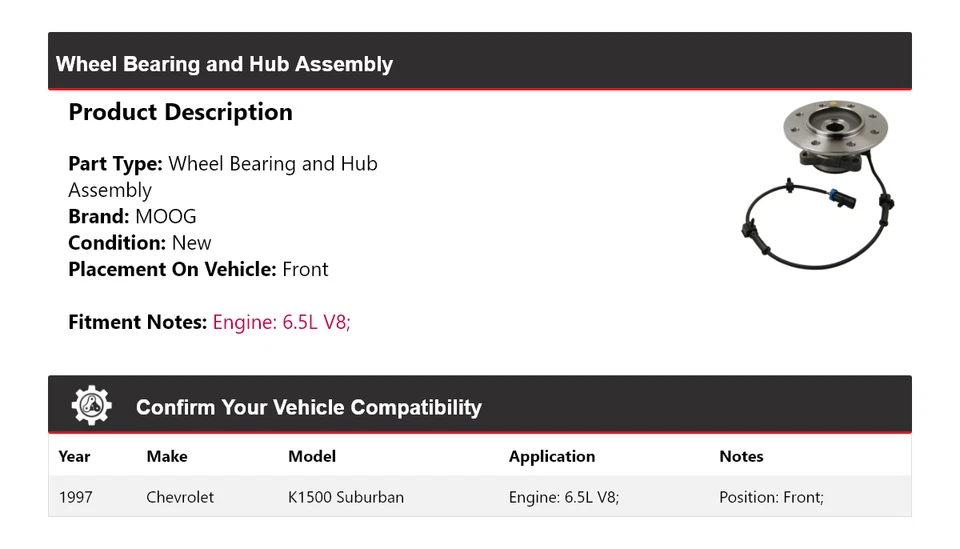Open the wheel hub product image
This screenshot has width=960, height=549.
coord(819,183)
